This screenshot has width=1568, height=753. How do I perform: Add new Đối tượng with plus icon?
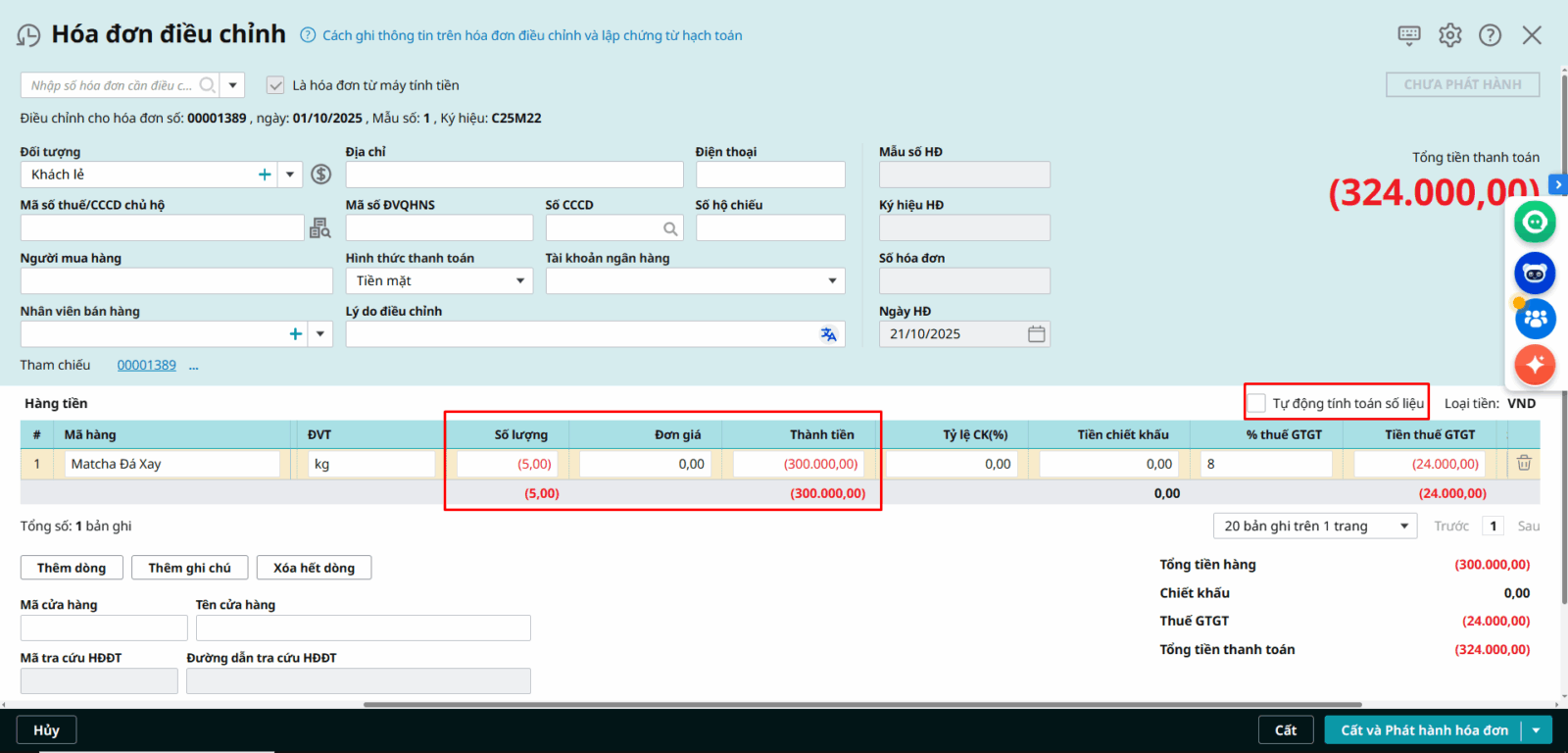(265, 175)
